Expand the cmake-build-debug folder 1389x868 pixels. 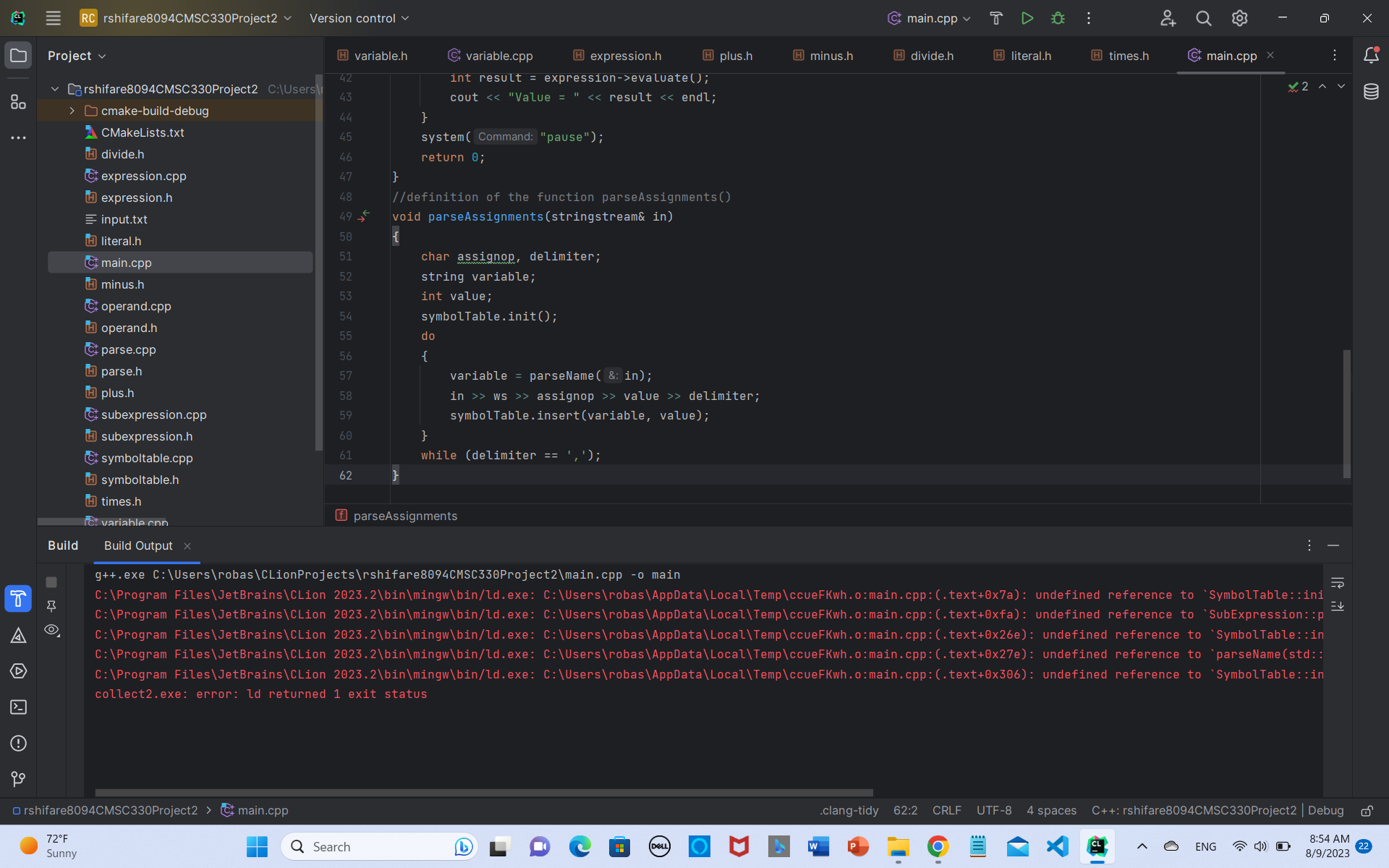pyautogui.click(x=72, y=111)
